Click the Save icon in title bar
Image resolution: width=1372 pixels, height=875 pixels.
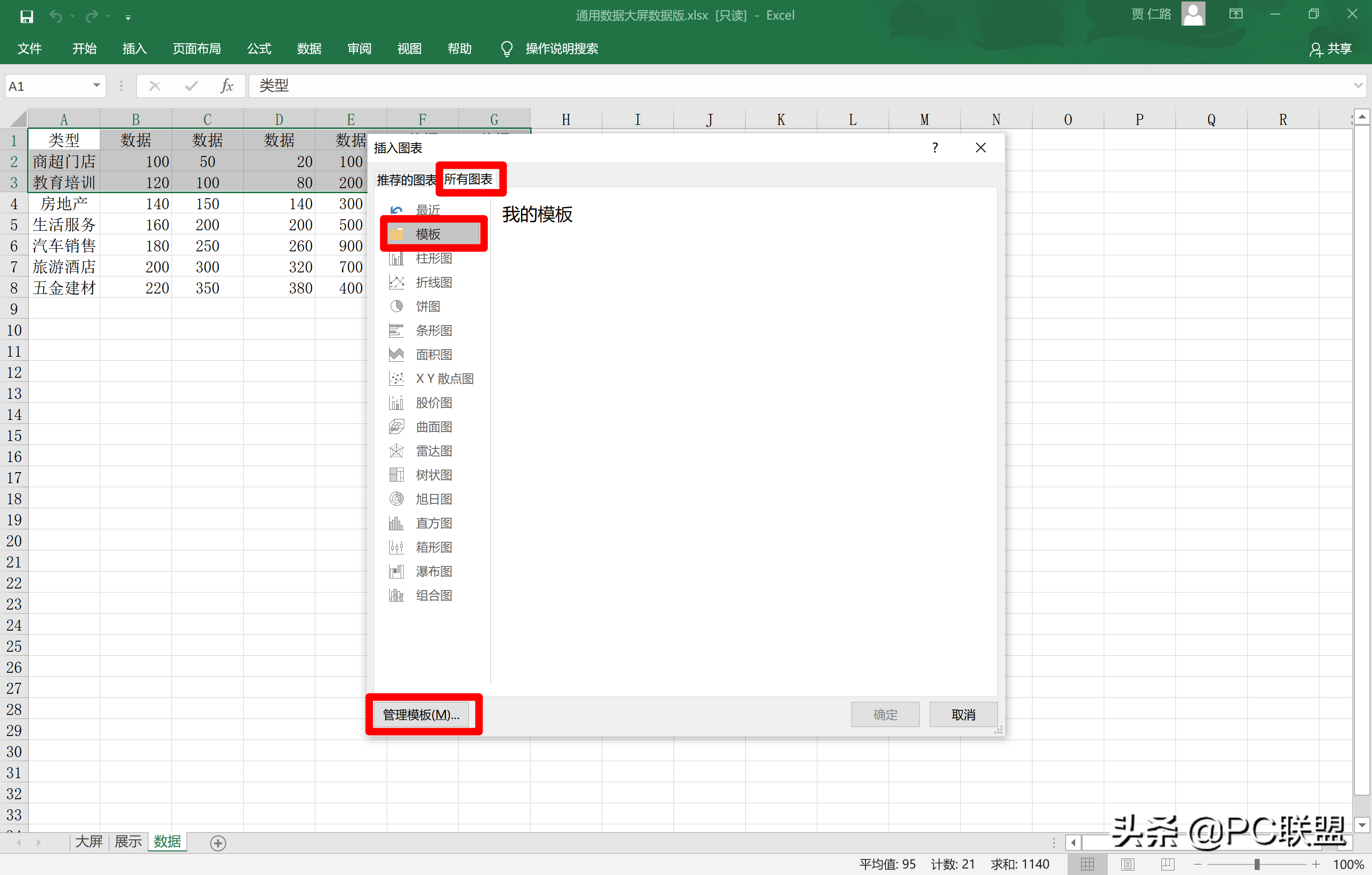click(x=26, y=17)
